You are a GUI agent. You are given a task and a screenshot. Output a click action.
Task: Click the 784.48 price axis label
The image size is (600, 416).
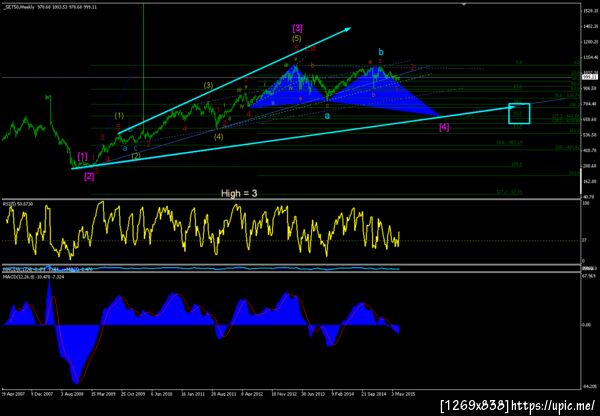(590, 104)
